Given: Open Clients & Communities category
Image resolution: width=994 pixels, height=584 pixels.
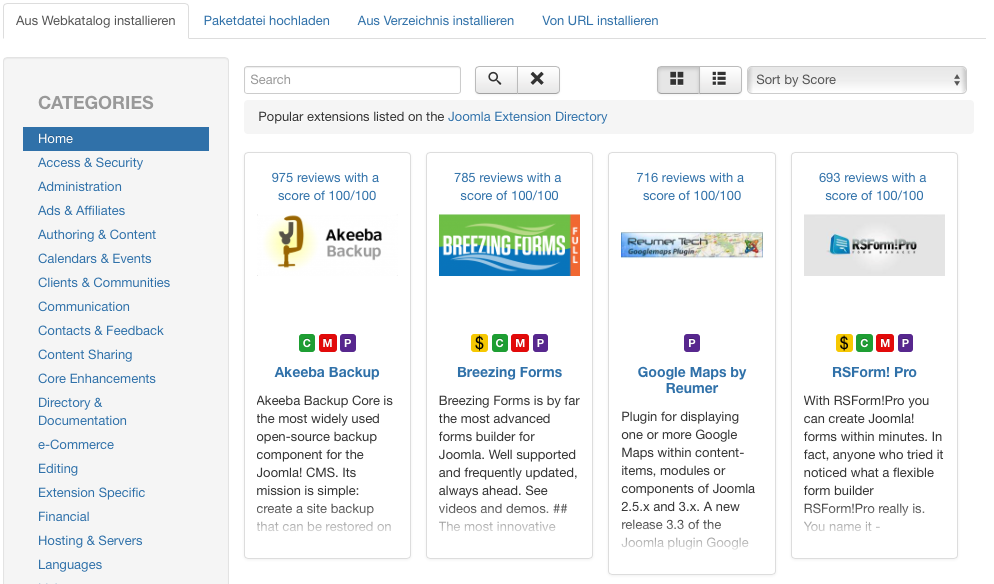Looking at the screenshot, I should click(x=104, y=283).
